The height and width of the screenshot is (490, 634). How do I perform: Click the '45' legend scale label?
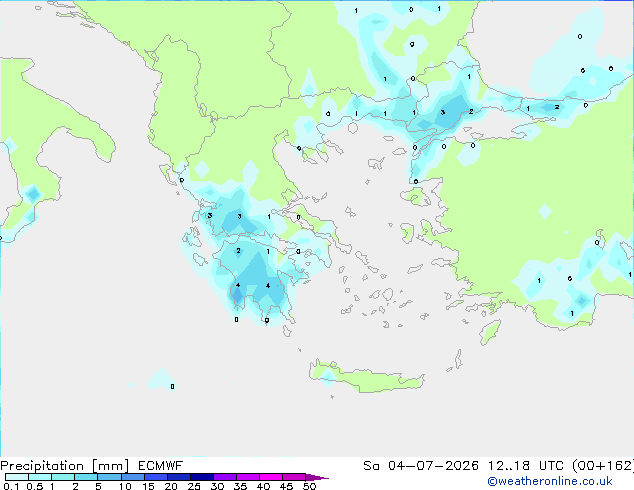(286, 486)
